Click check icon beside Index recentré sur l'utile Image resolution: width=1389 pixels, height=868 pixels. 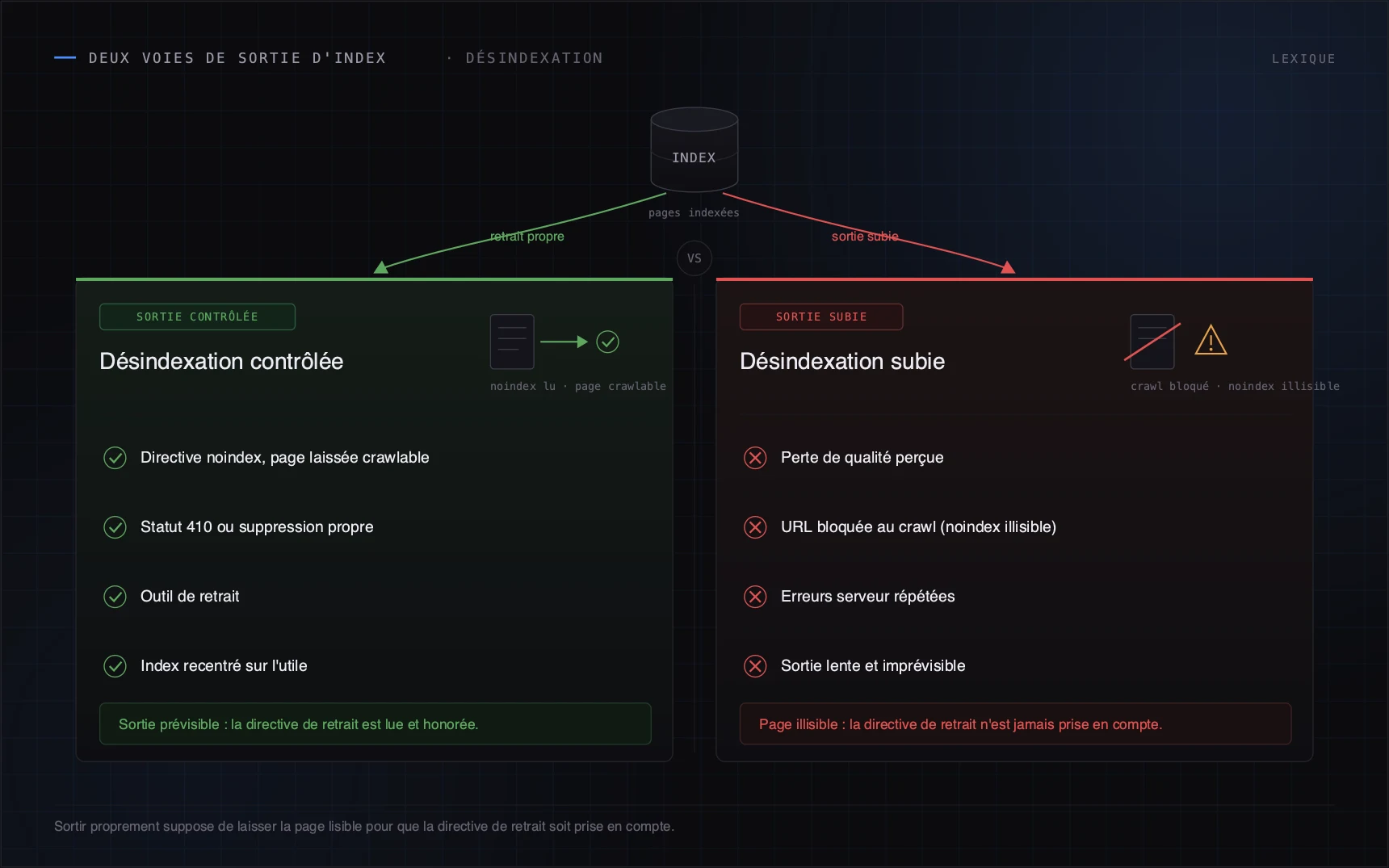(x=115, y=666)
